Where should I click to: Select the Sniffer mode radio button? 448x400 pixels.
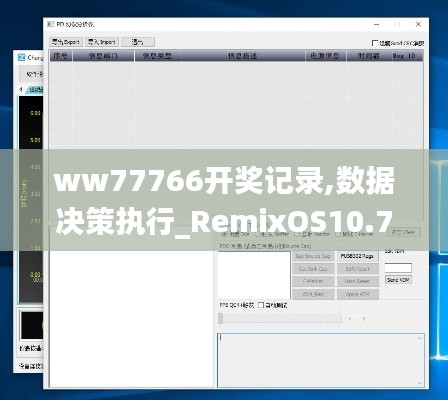point(257,234)
